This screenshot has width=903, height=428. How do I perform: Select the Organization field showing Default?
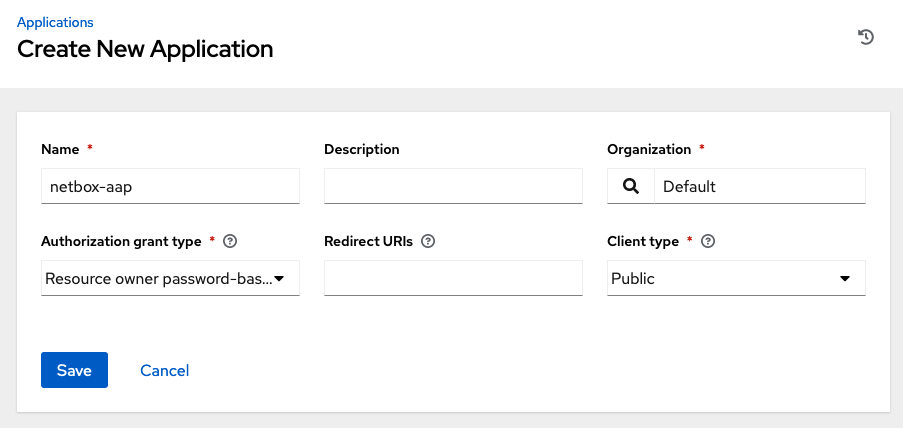point(760,186)
